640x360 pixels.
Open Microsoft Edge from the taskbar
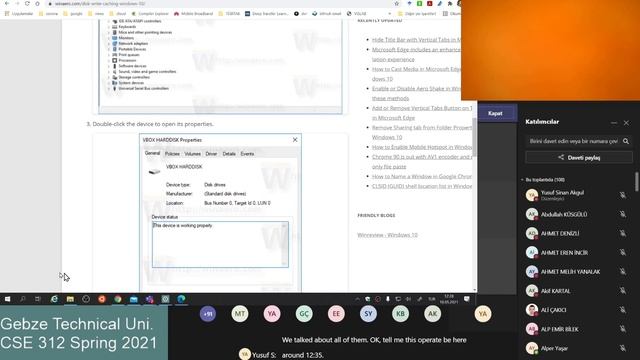(x=181, y=299)
